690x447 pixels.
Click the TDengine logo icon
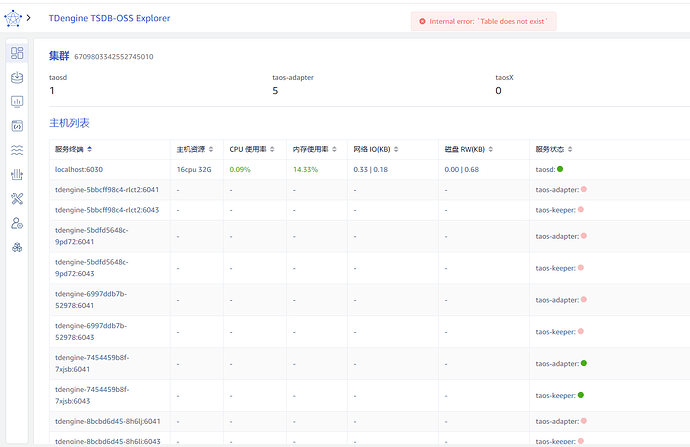tap(13, 18)
